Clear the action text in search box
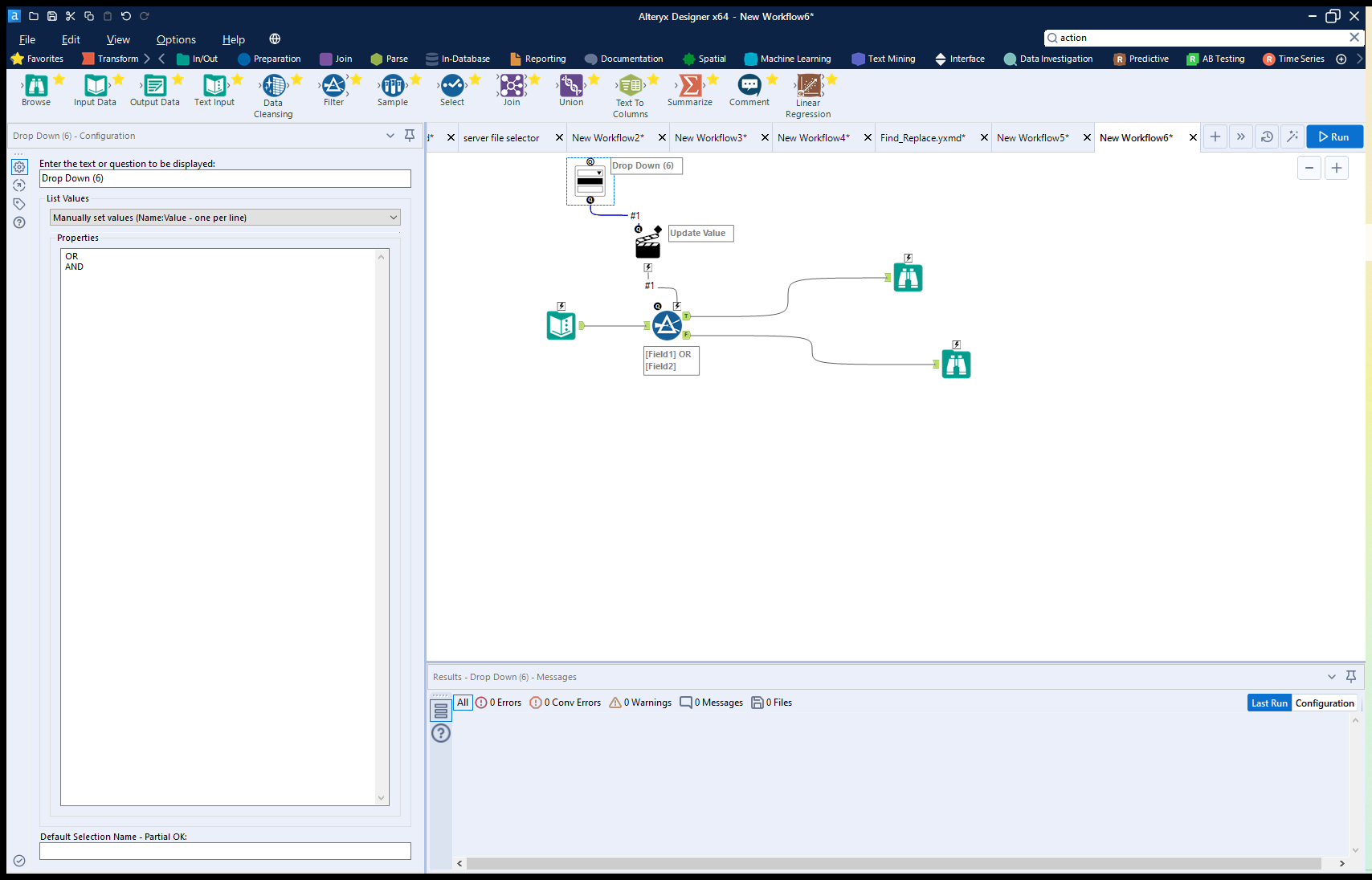Screen dimensions: 1372x880 coord(1353,38)
